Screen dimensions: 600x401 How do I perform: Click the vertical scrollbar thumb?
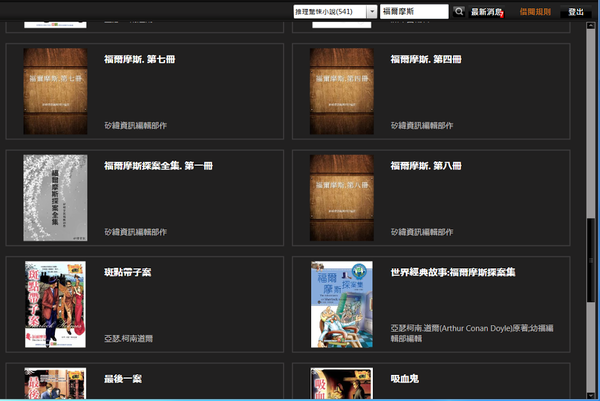(x=593, y=240)
